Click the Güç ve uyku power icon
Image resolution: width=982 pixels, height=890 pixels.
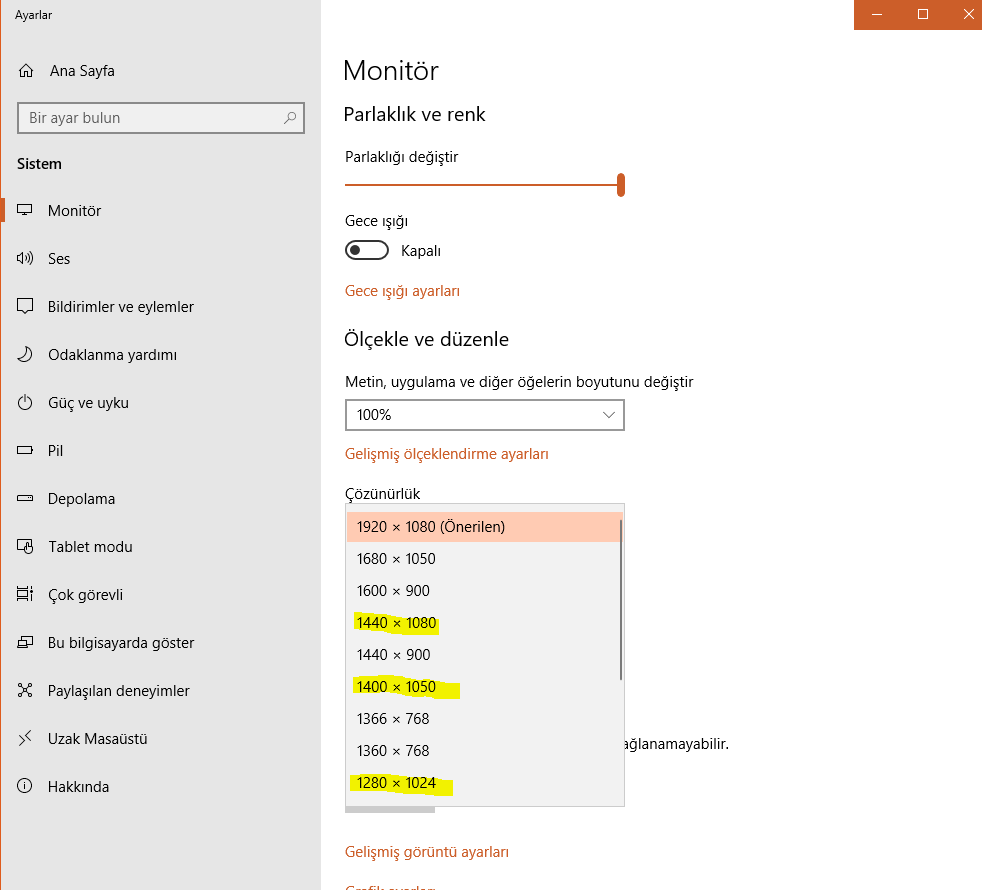pos(25,402)
